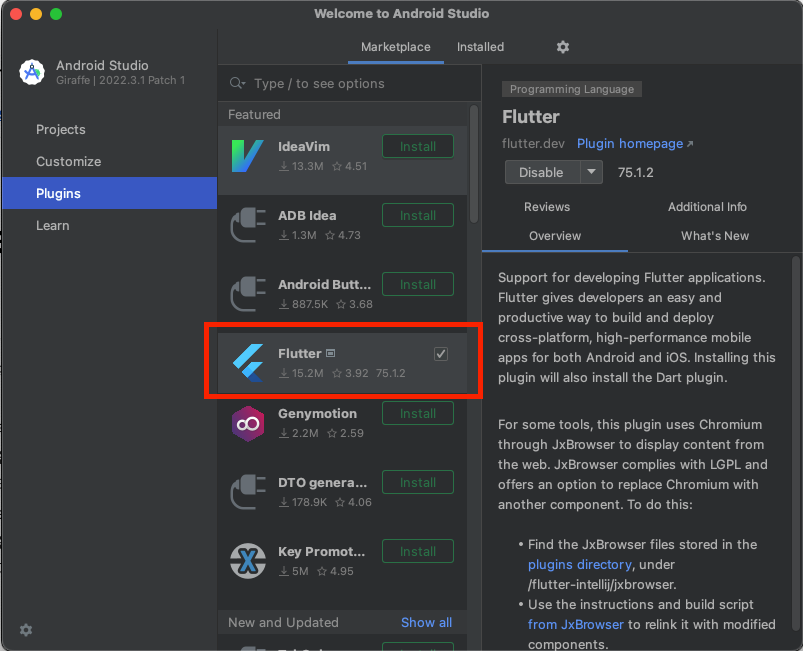This screenshot has width=803, height=651.
Task: Click the small tag icon next to the Flutter name
Action: click(331, 353)
